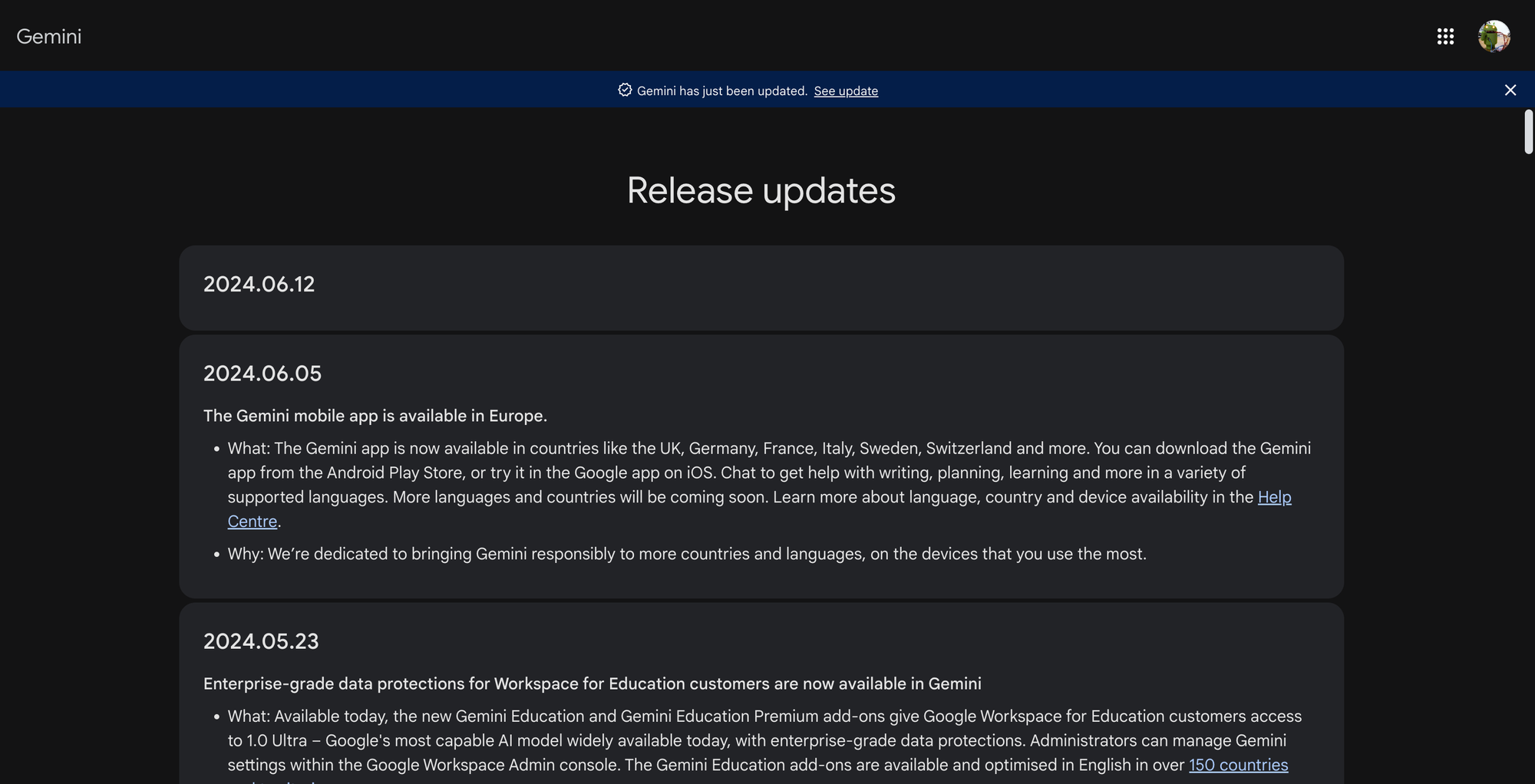
Task: Follow the Help Centre link
Action: pos(1274,496)
